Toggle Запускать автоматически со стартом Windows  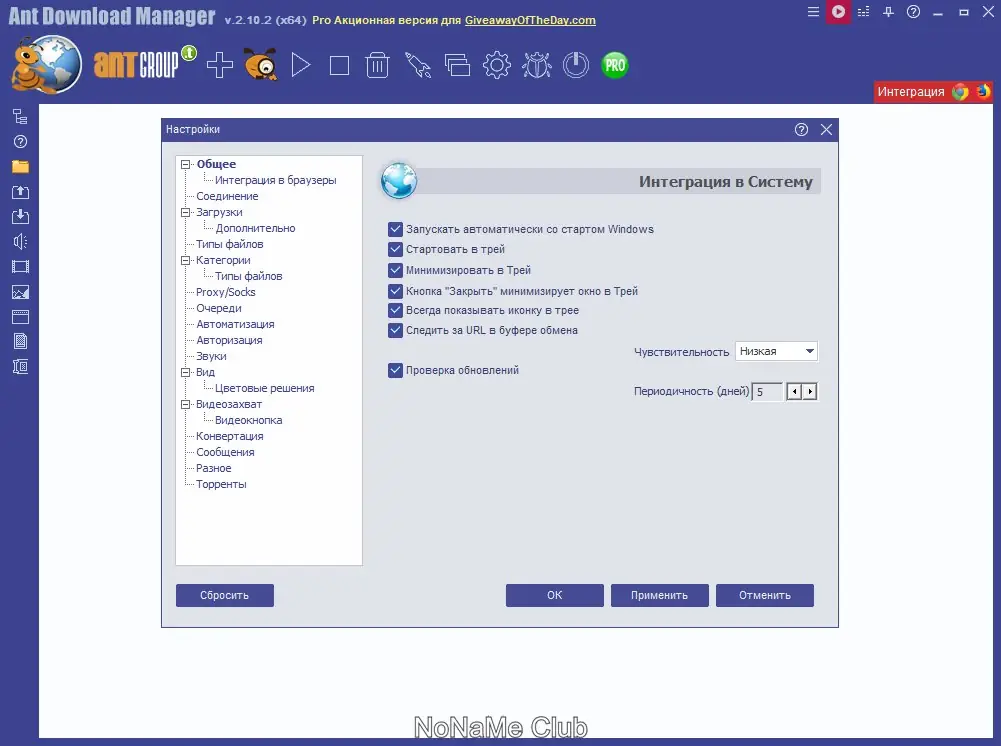tap(395, 229)
